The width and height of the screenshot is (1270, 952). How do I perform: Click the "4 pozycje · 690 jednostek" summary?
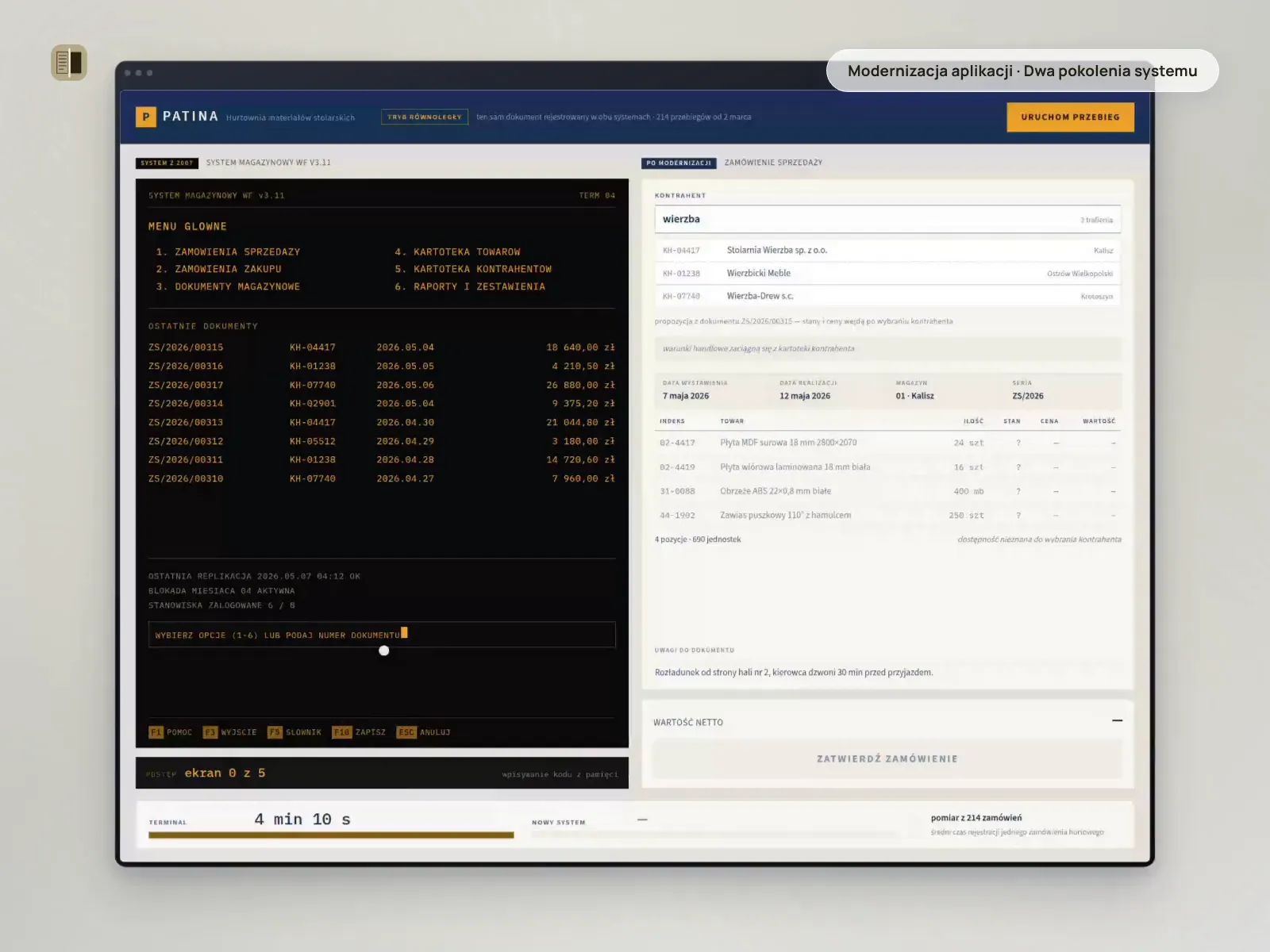coord(698,539)
